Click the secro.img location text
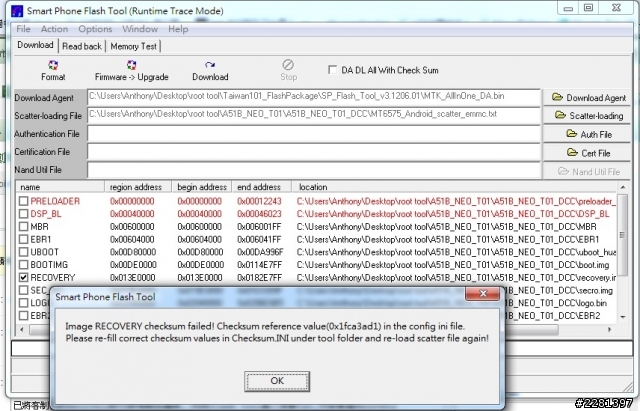Viewport: 640px width, 411px height. [x=559, y=290]
